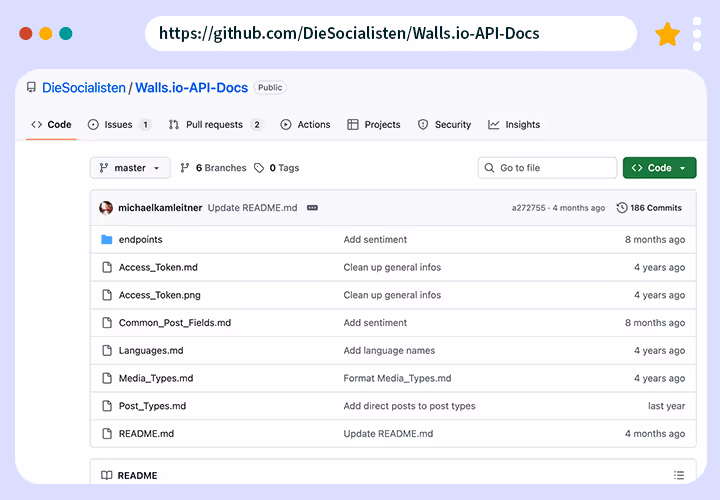Open the green Code dropdown button
Image resolution: width=720 pixels, height=500 pixels.
pyautogui.click(x=659, y=168)
